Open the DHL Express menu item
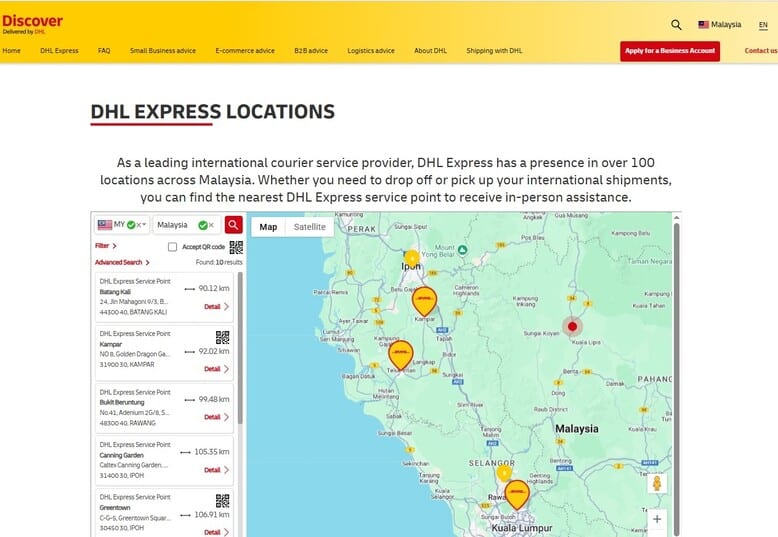Screen dimensions: 778x537 [x=59, y=51]
